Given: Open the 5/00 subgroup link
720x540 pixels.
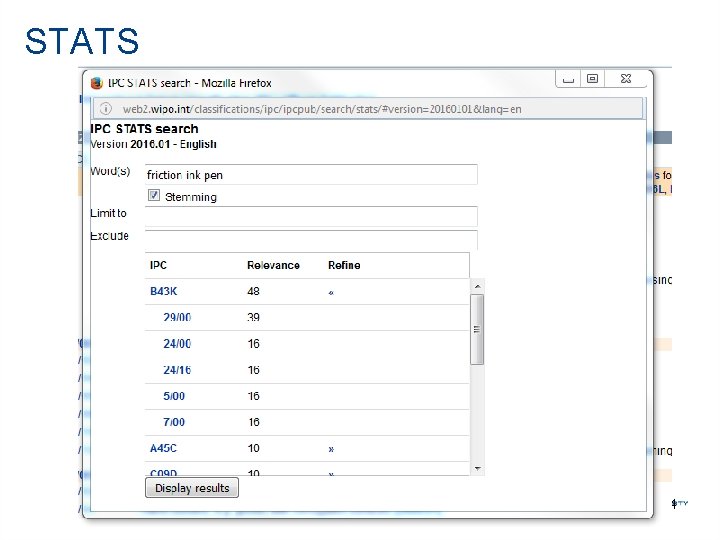Looking at the screenshot, I should [x=174, y=396].
